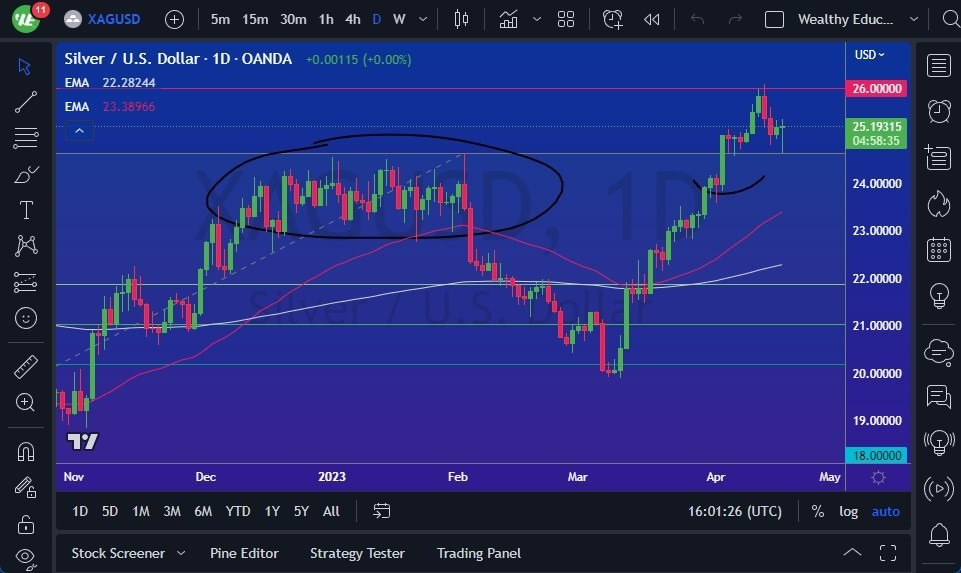Open the hotlists flame panel
The width and height of the screenshot is (961, 573).
click(x=938, y=203)
